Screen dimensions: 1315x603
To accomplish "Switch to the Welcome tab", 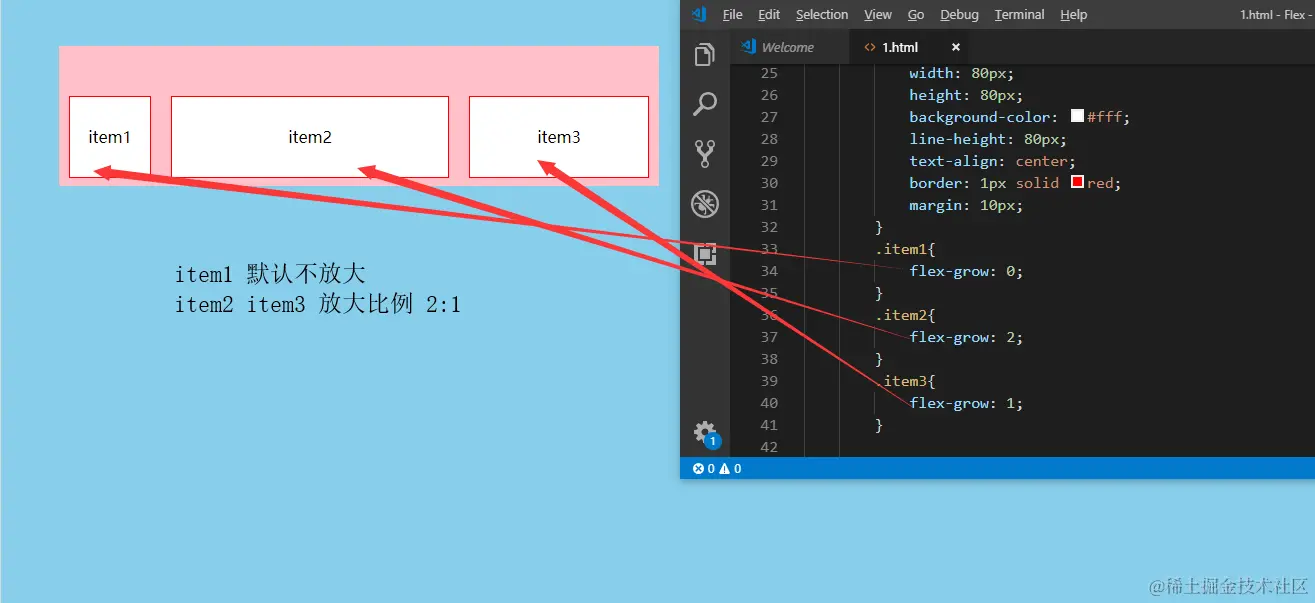I will [x=789, y=47].
